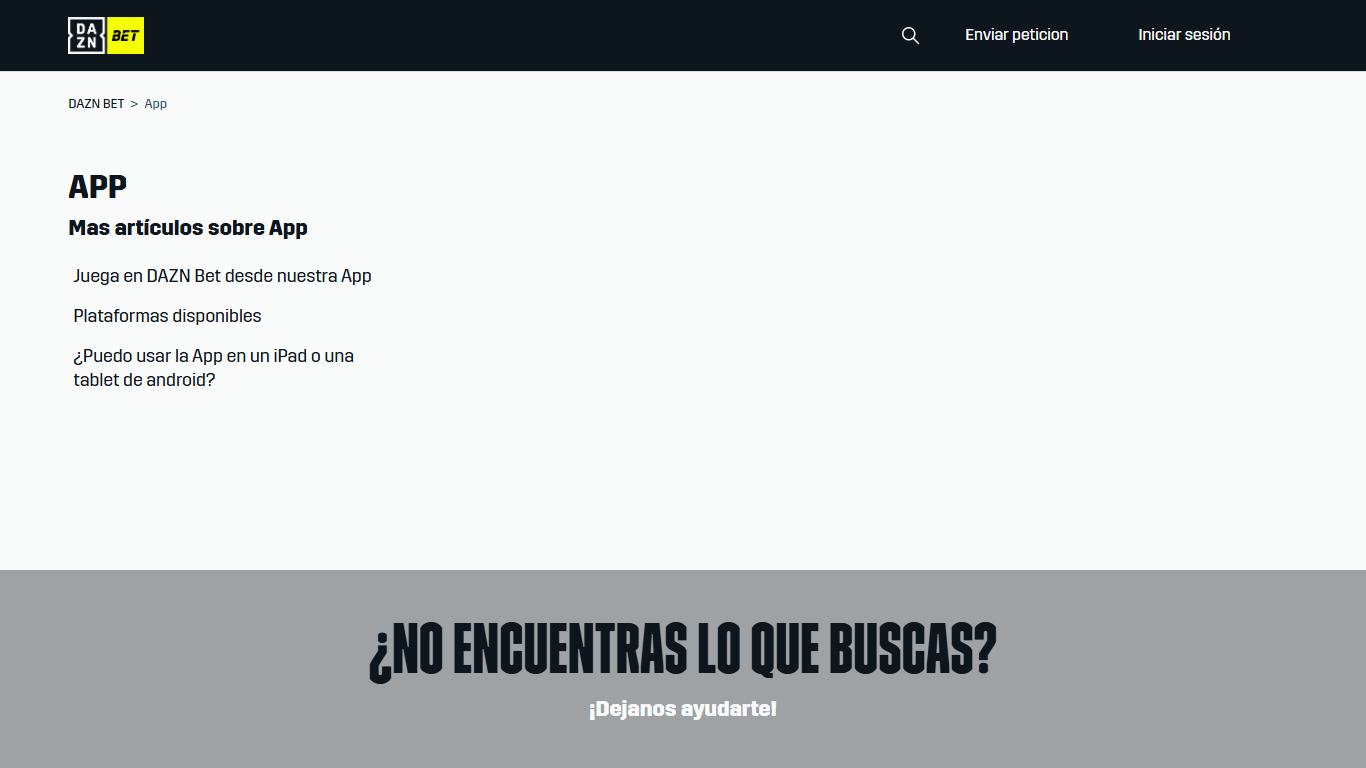Screen dimensions: 1366x768
Task: Click the '¿No encuentras lo que buscas?' banner title
Action: pyautogui.click(x=683, y=650)
